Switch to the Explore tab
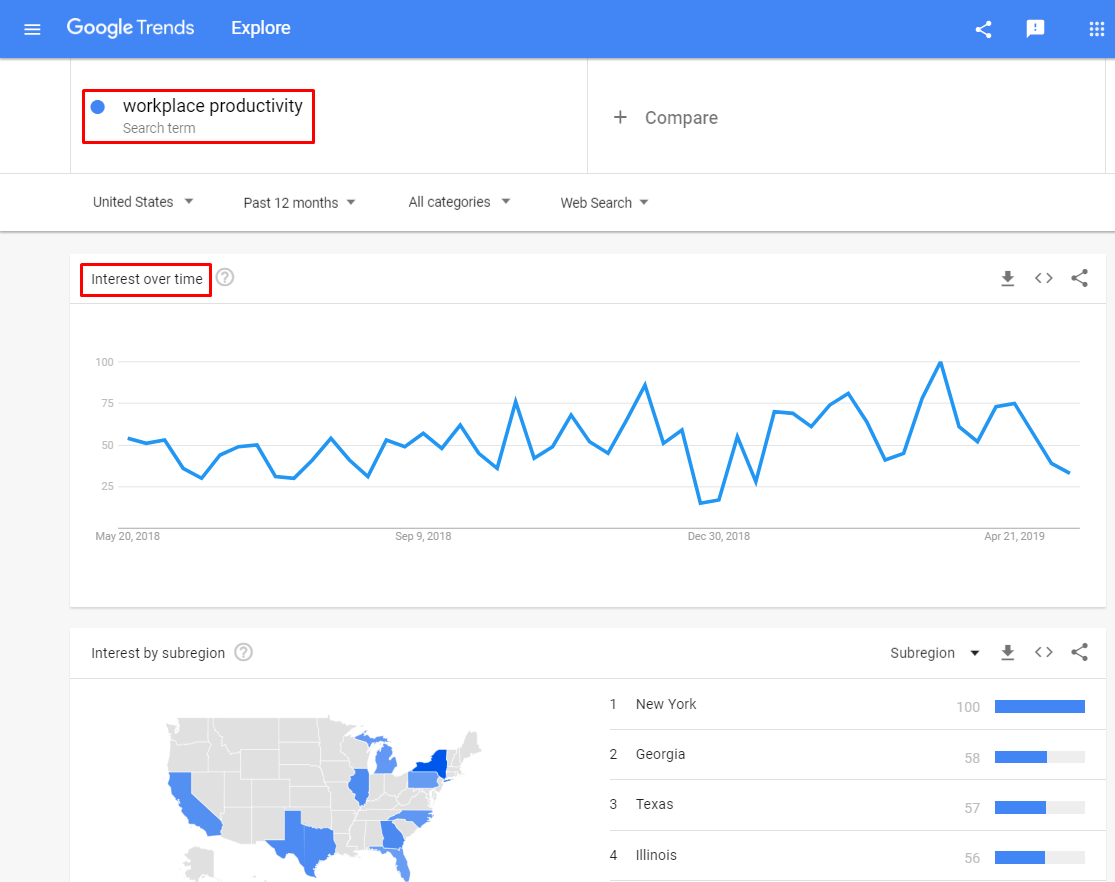1115x882 pixels. [x=260, y=28]
